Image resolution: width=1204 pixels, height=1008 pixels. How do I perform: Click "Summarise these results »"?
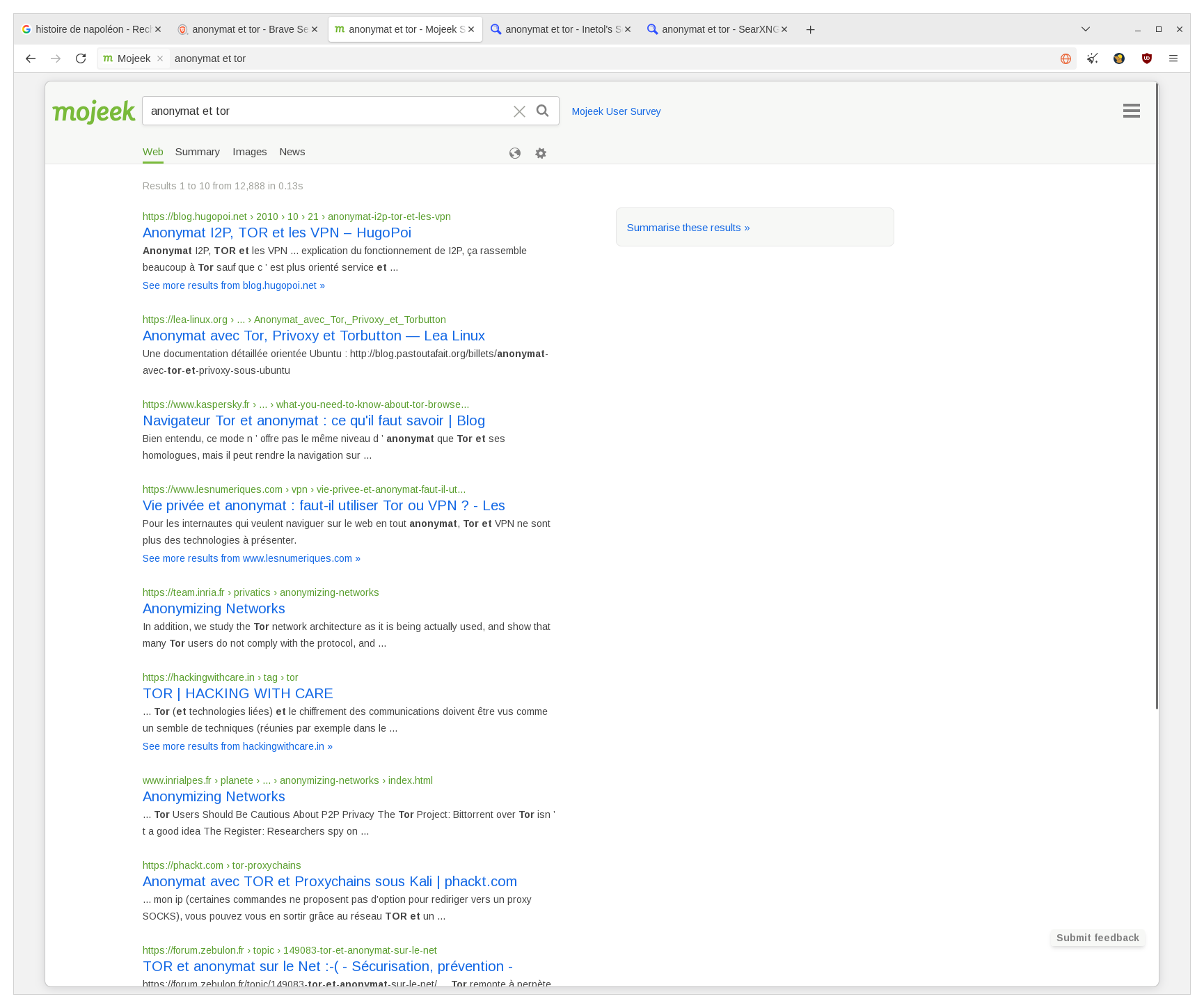(x=688, y=227)
